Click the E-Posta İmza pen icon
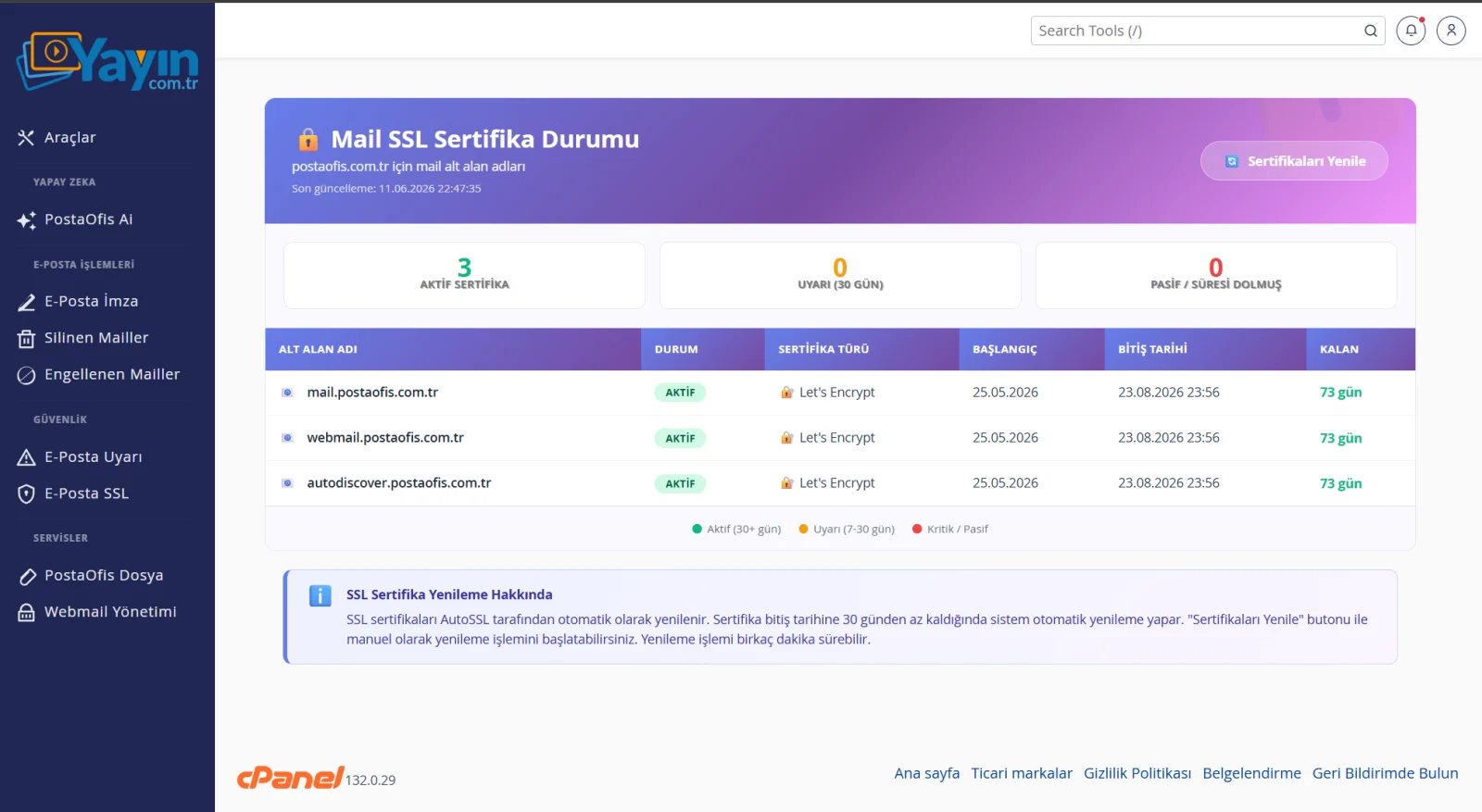The height and width of the screenshot is (812, 1482). pos(26,302)
